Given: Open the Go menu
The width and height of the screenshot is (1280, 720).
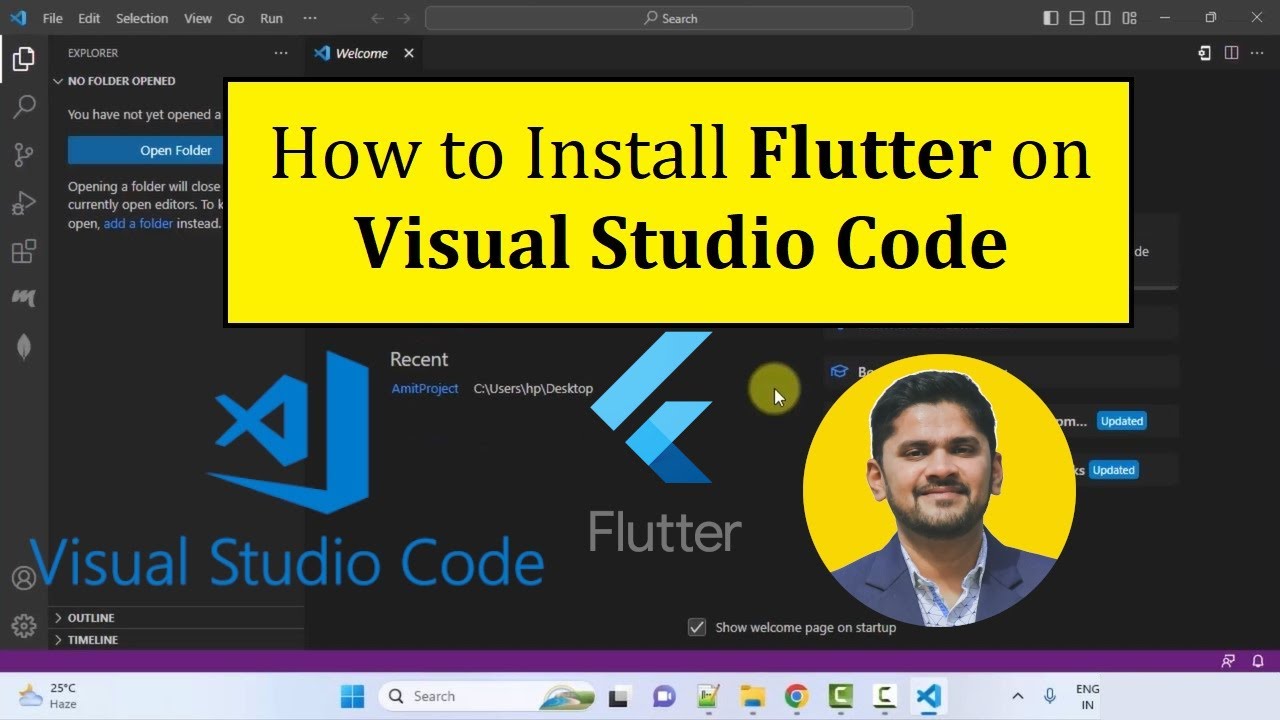Looking at the screenshot, I should 236,18.
